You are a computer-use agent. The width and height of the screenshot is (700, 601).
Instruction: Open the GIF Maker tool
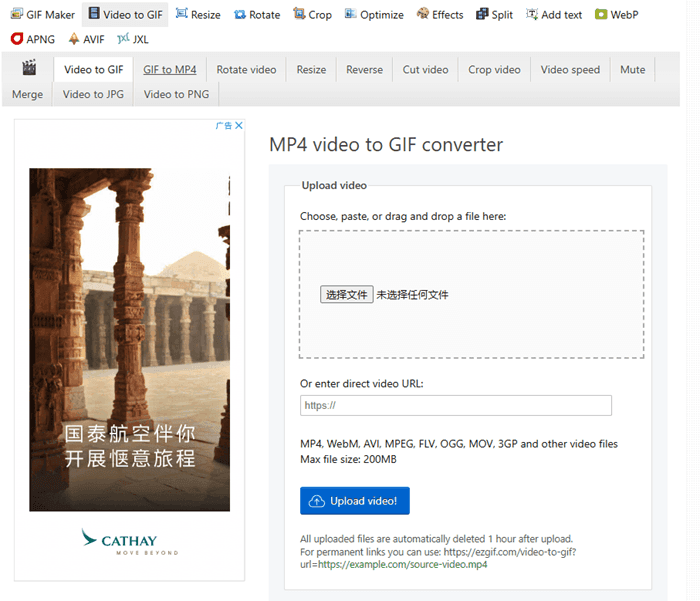tap(42, 15)
